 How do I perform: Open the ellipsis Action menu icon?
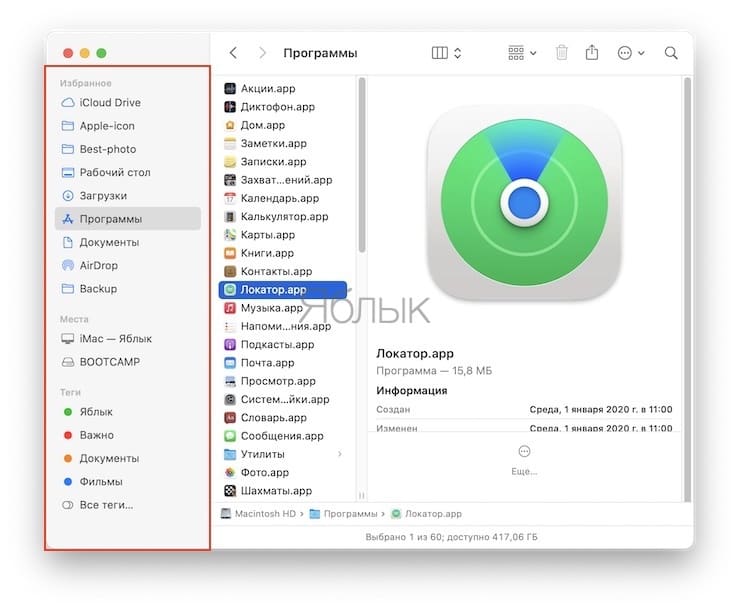point(624,53)
